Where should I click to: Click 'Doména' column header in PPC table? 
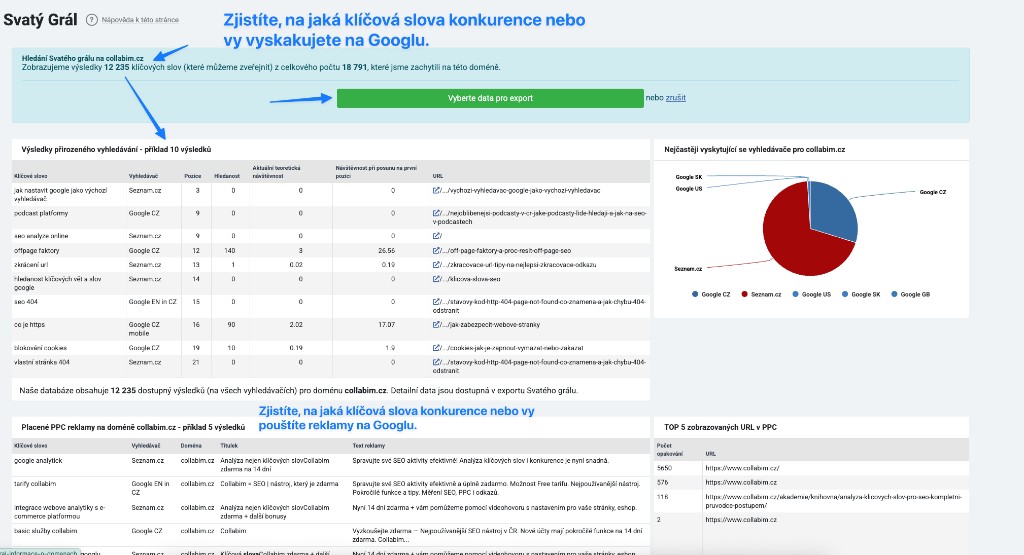[x=190, y=446]
